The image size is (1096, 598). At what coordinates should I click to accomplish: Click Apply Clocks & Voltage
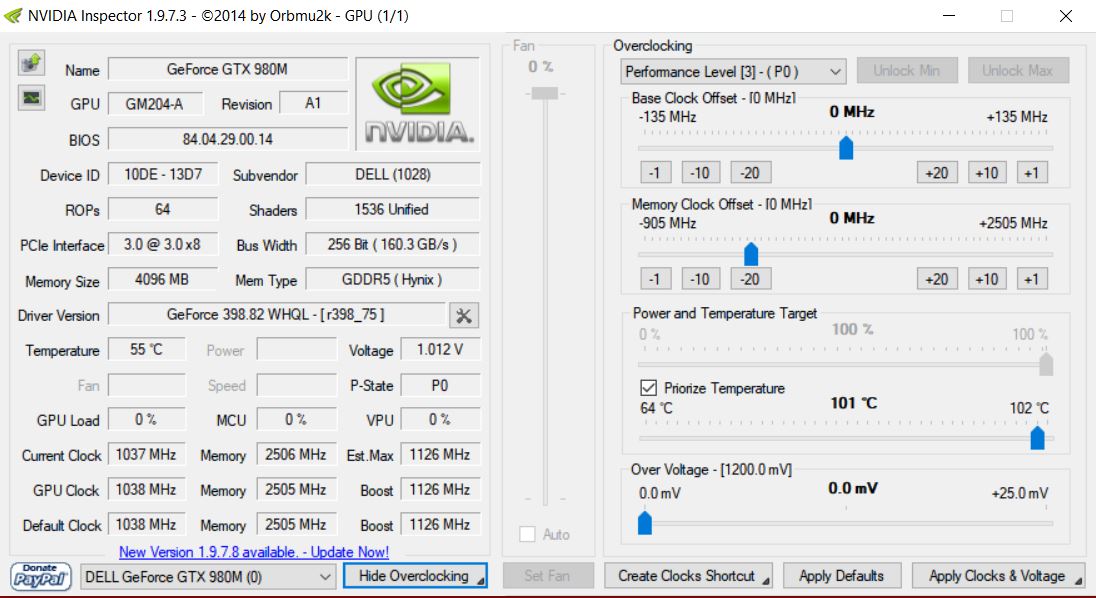coord(998,576)
